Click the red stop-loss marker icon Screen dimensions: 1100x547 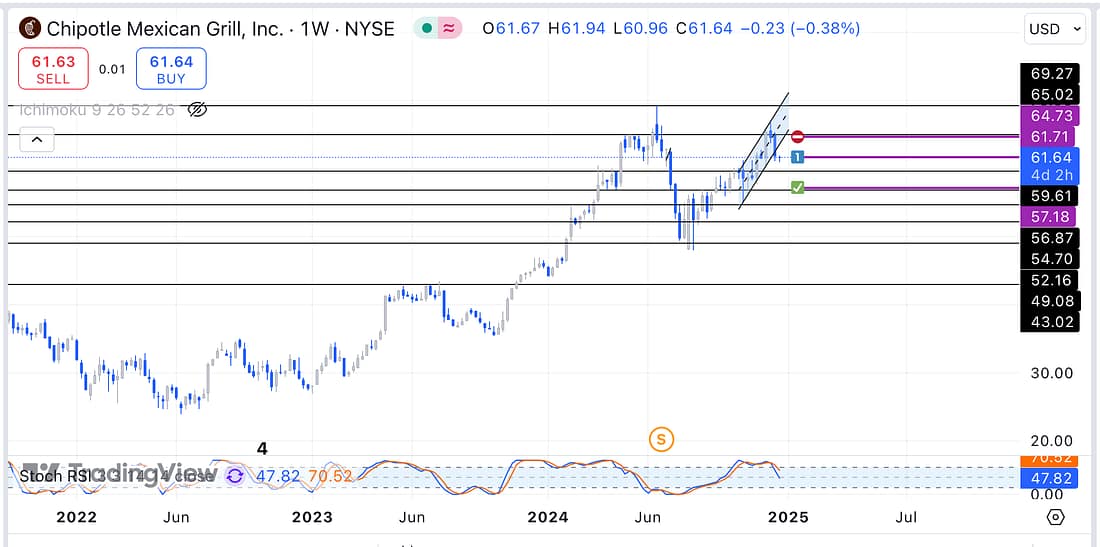[797, 136]
